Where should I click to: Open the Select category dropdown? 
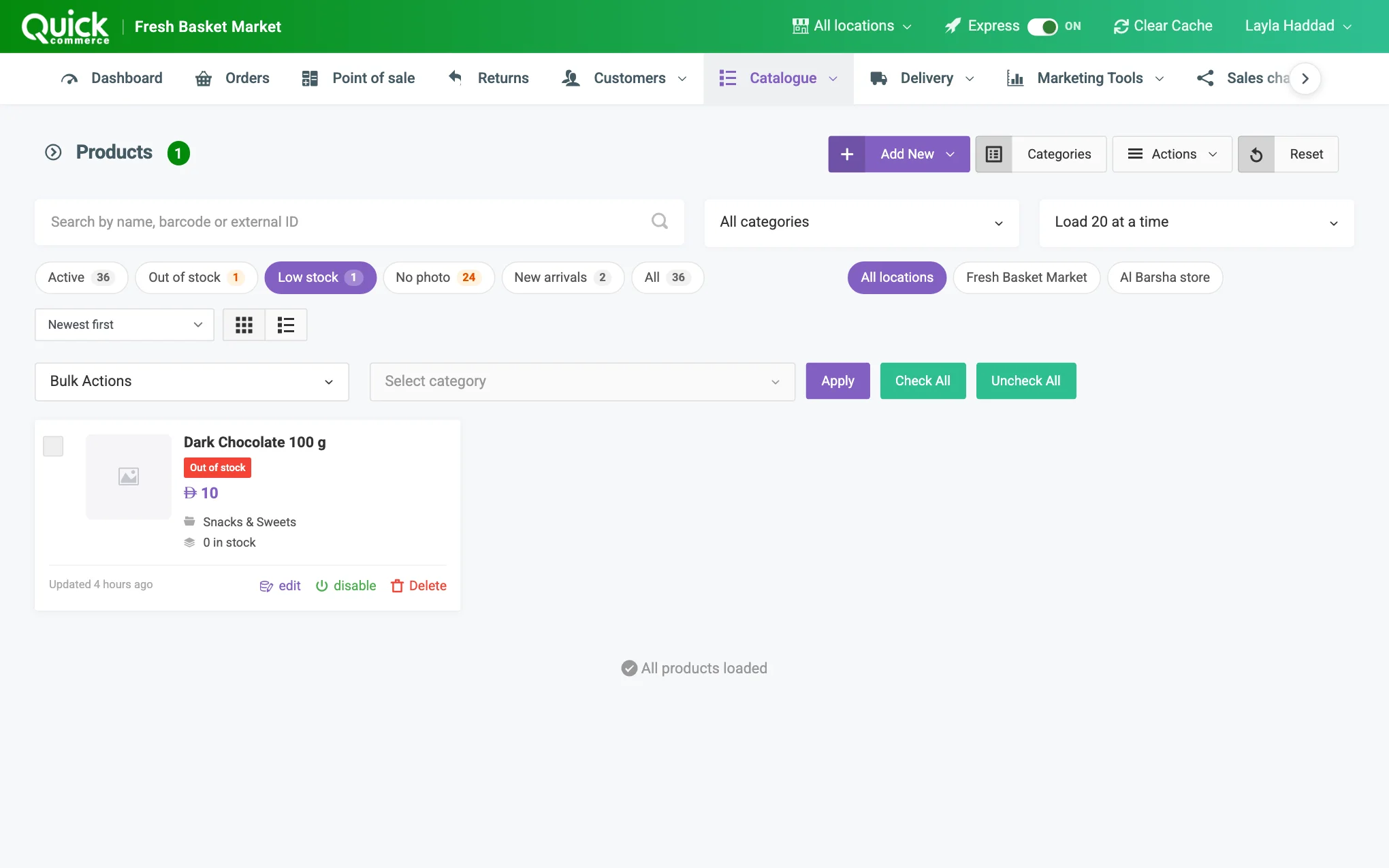coord(582,381)
